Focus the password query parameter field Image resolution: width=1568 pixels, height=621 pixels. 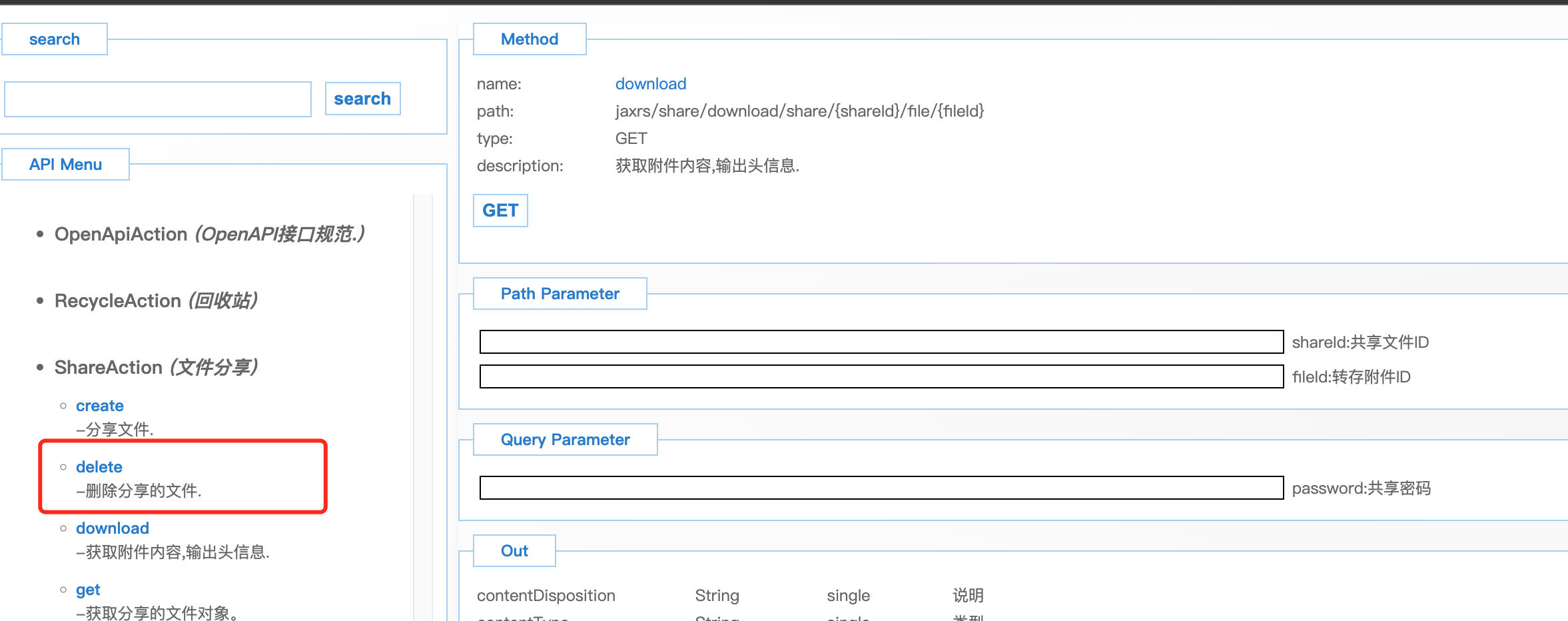pos(881,488)
